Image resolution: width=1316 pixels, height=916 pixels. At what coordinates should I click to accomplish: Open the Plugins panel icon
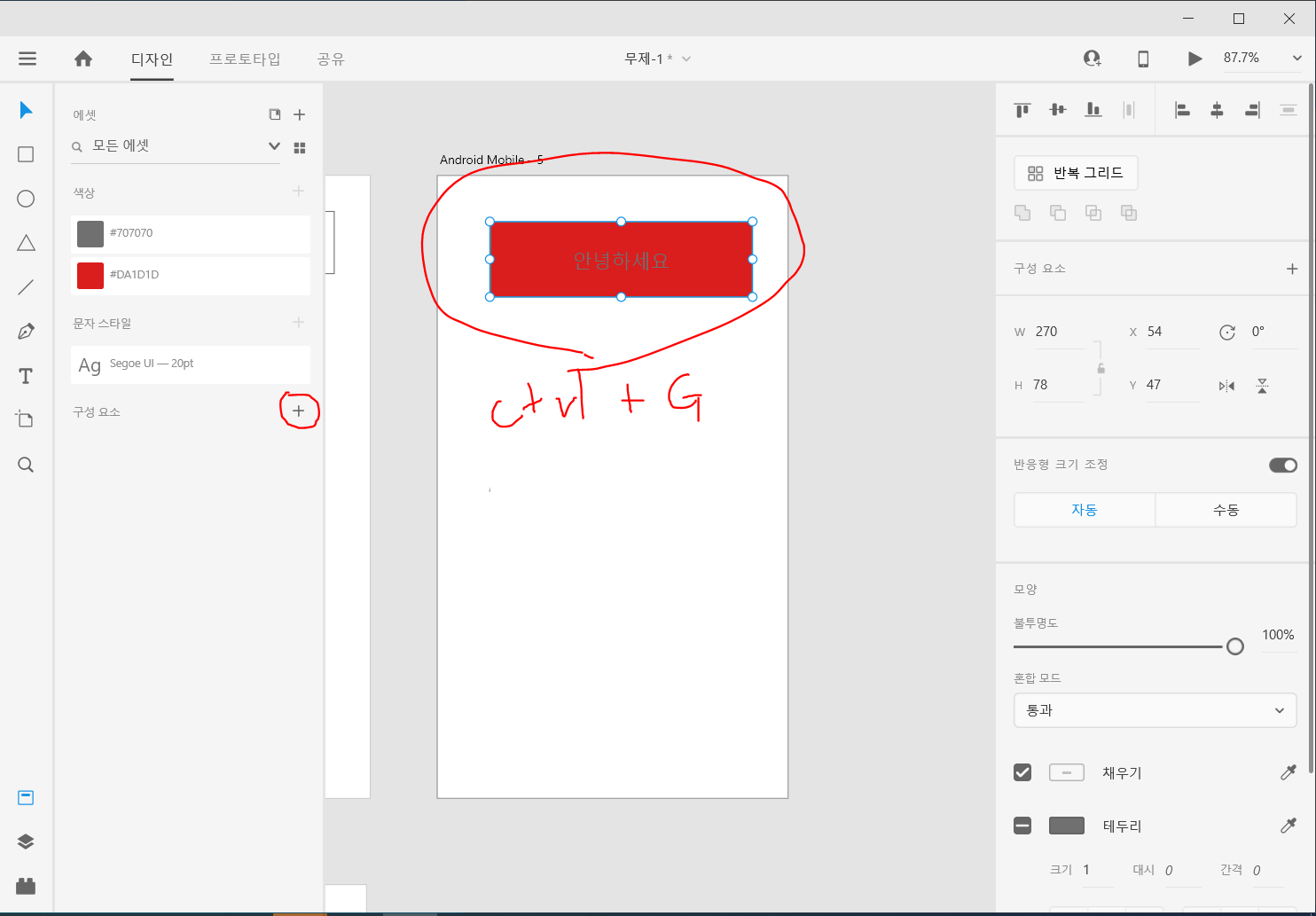click(26, 886)
